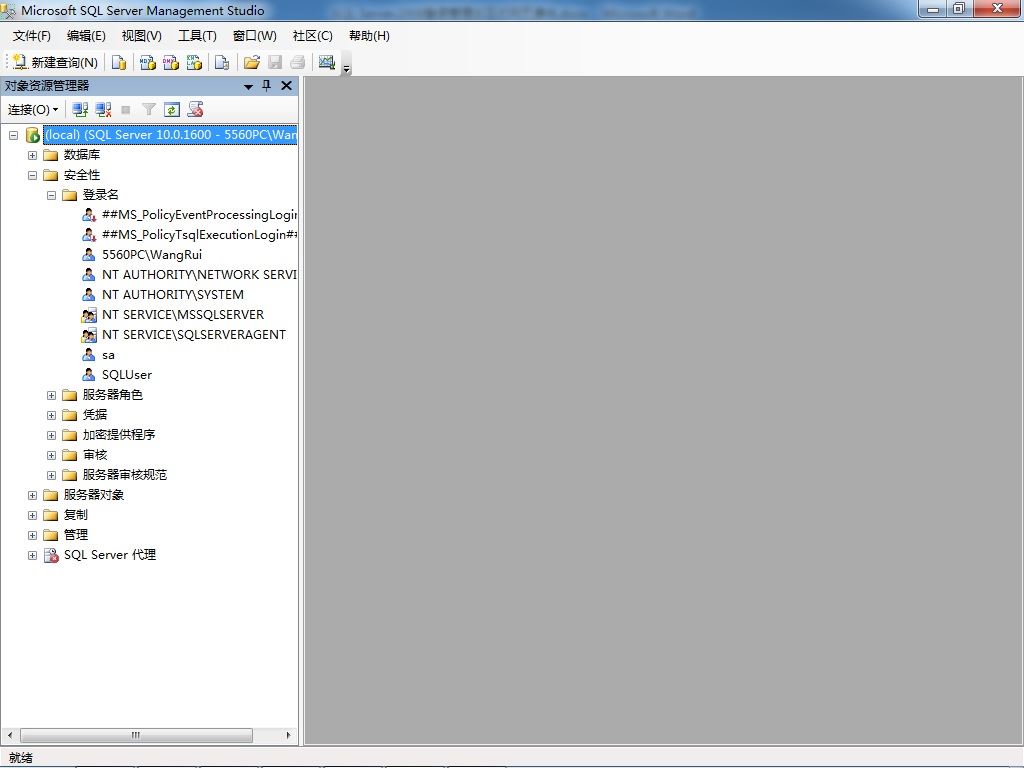Click the 新建查询(N) new query button
This screenshot has height=768, width=1024.
(55, 62)
